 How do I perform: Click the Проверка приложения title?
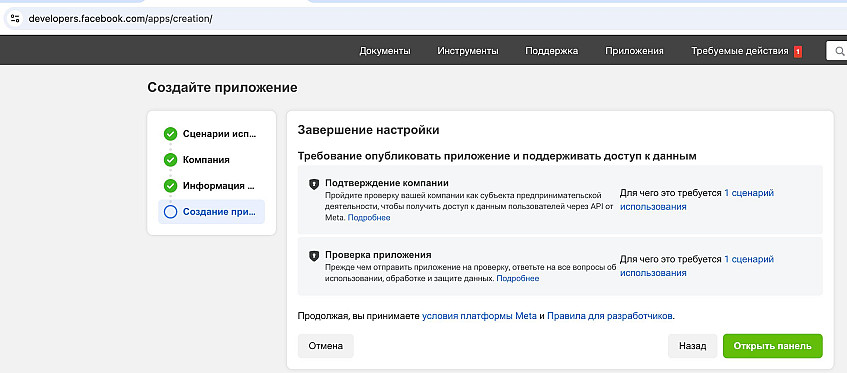click(x=378, y=254)
